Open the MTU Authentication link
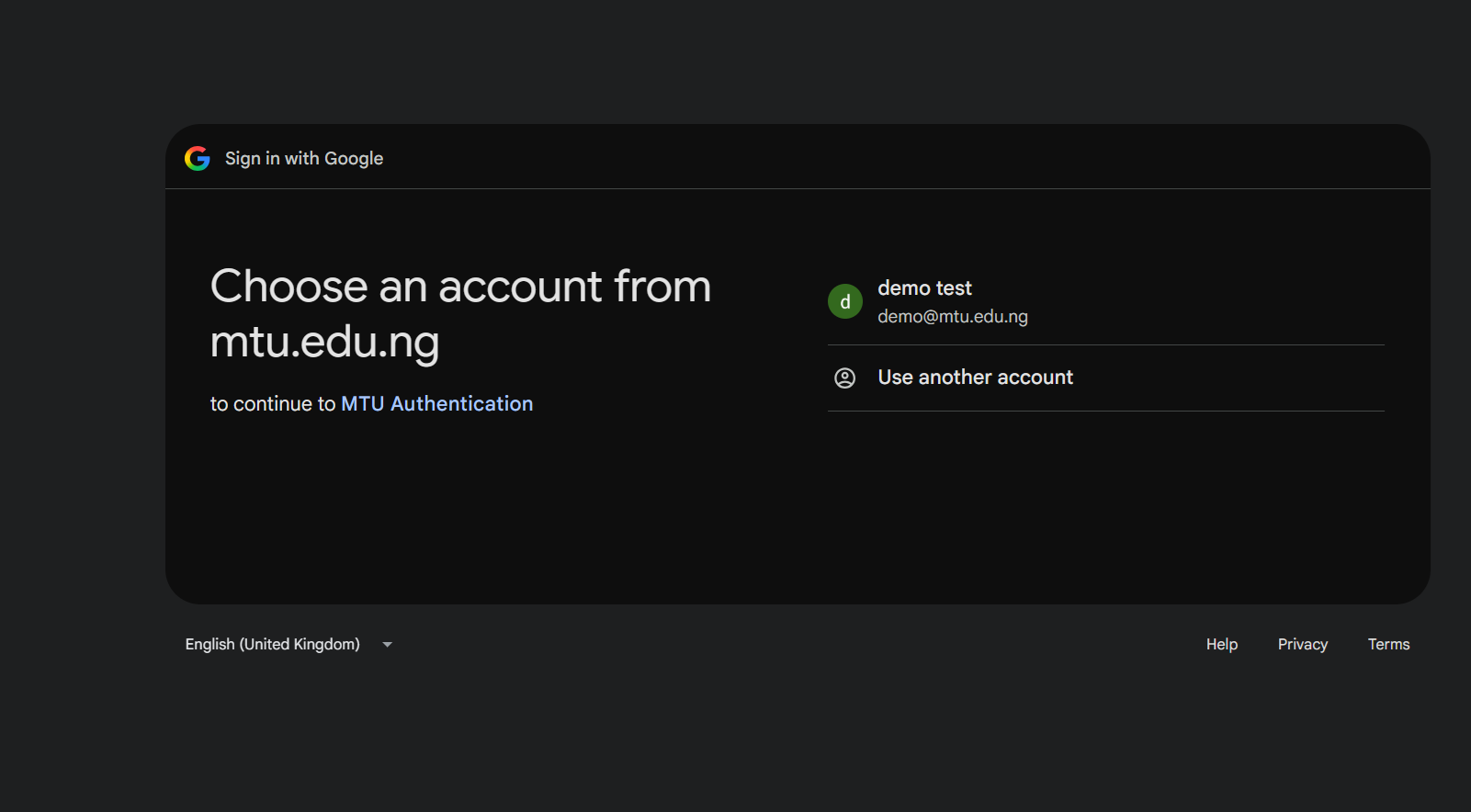 pos(437,404)
